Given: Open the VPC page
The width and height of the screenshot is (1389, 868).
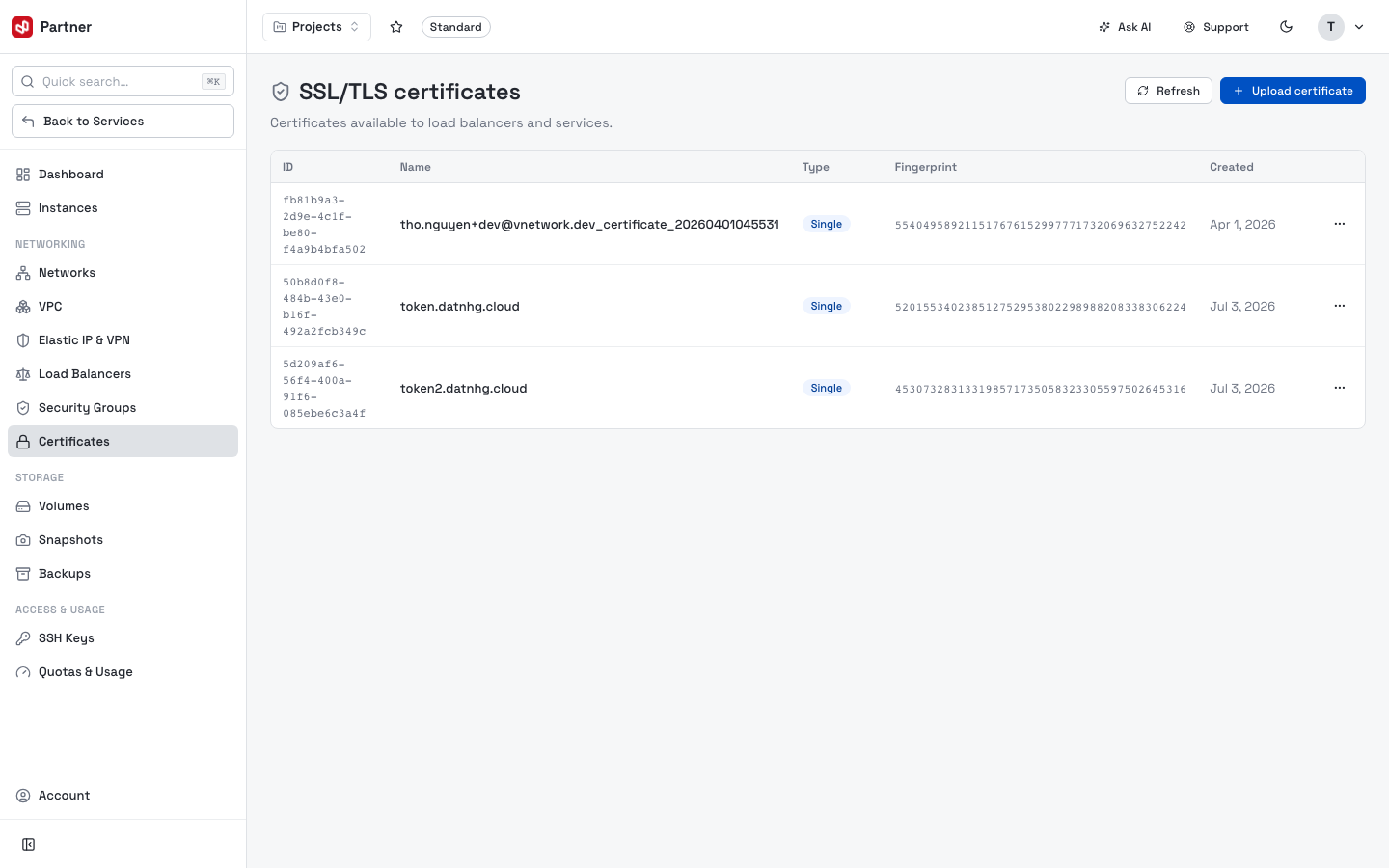Looking at the screenshot, I should (x=123, y=307).
